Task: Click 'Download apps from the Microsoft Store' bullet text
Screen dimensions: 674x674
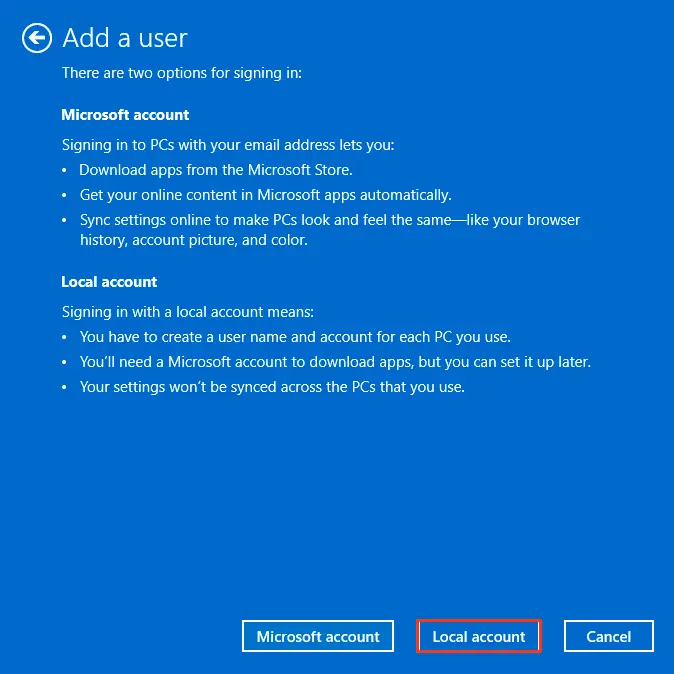Action: point(214,170)
